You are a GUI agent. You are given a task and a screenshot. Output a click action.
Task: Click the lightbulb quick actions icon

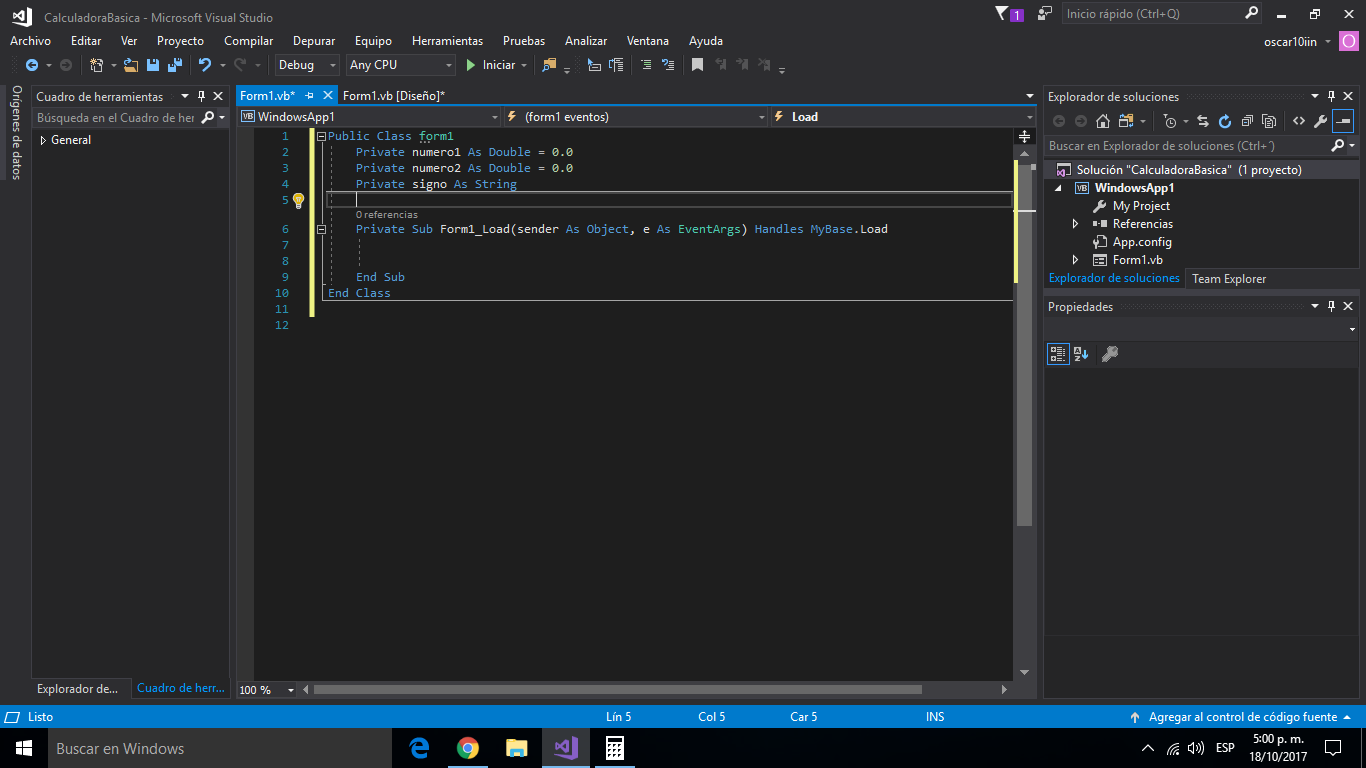coord(298,200)
